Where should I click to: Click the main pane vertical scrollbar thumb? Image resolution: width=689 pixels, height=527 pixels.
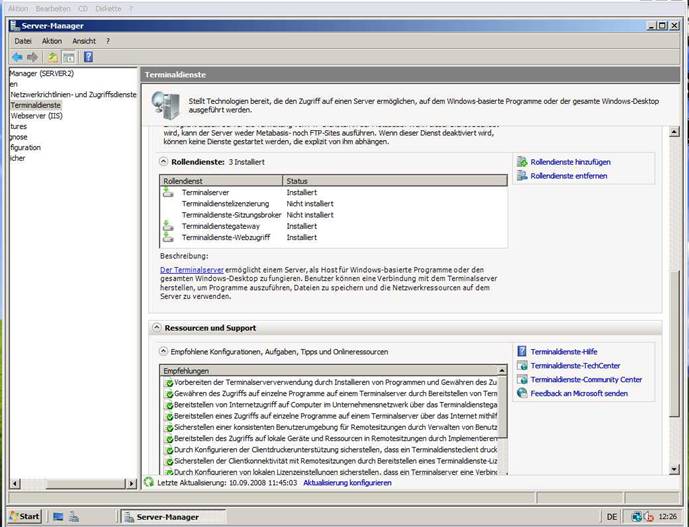tap(674, 343)
